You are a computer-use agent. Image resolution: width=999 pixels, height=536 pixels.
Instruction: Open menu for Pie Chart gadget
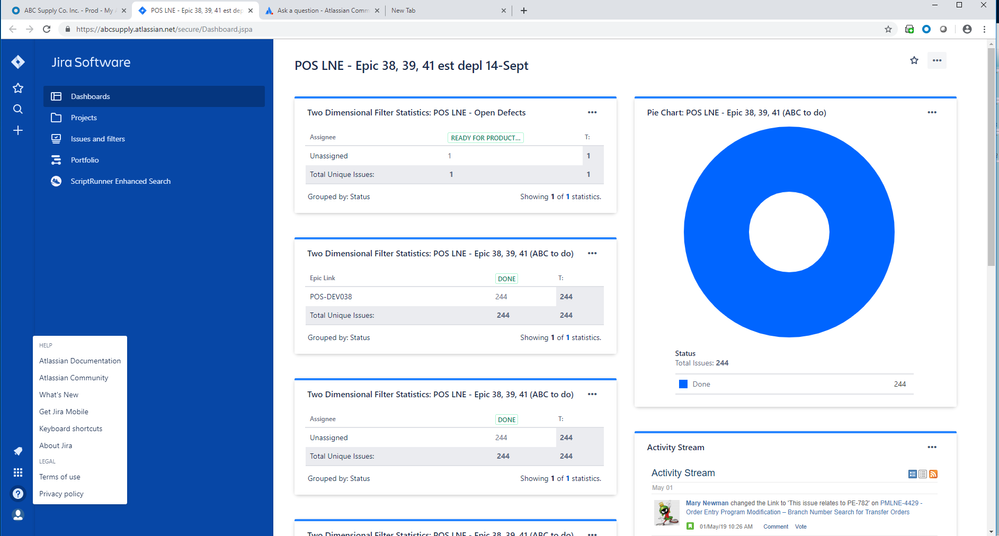pos(932,112)
